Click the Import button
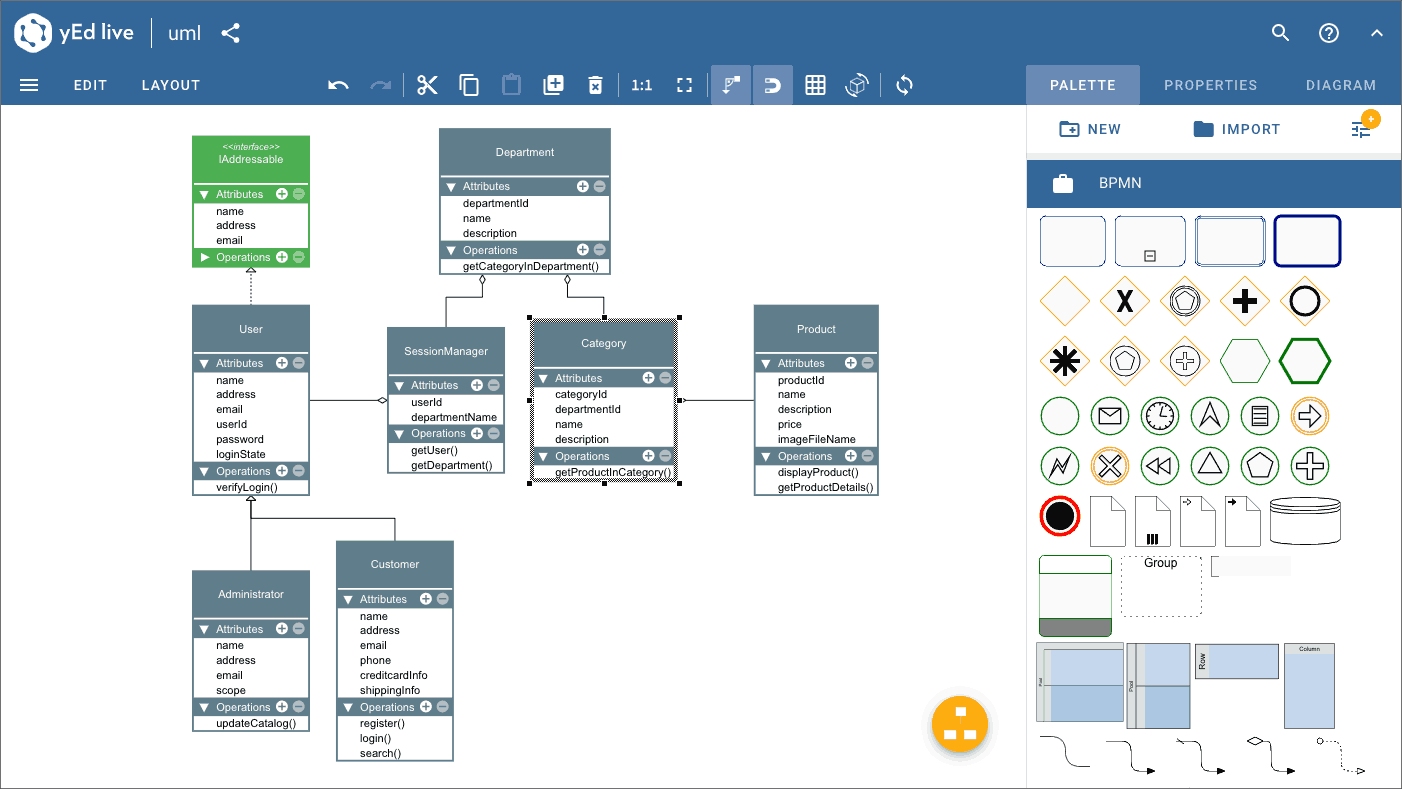Screen dimensions: 1402x789 coord(1236,129)
